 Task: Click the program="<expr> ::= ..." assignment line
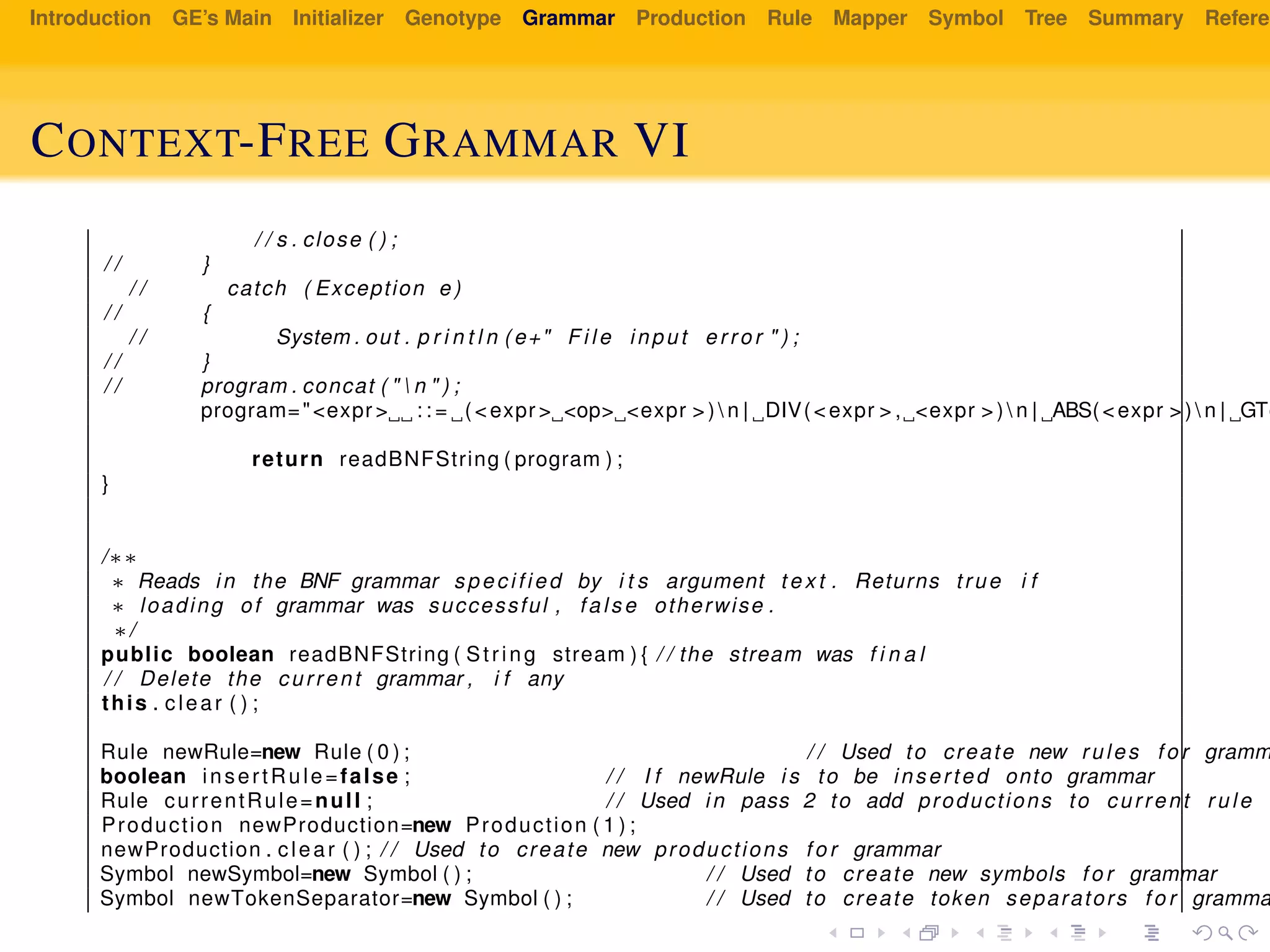click(735, 411)
